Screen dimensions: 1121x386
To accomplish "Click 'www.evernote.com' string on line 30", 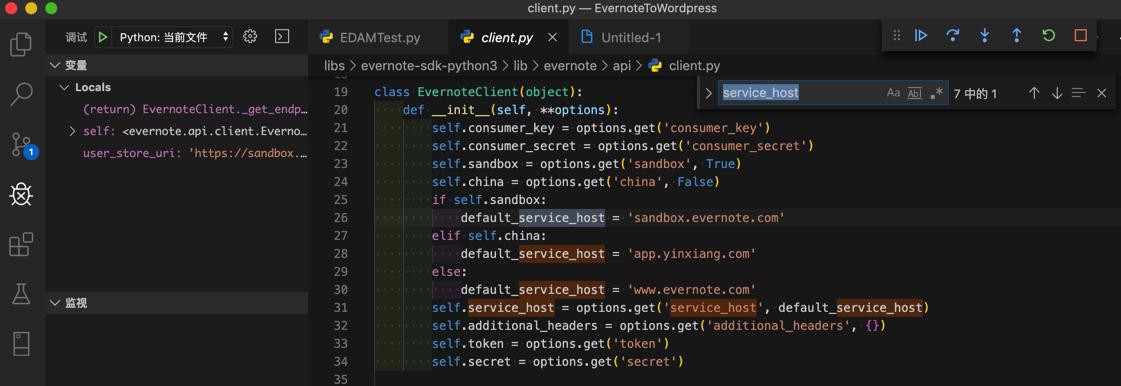I will [692, 290].
